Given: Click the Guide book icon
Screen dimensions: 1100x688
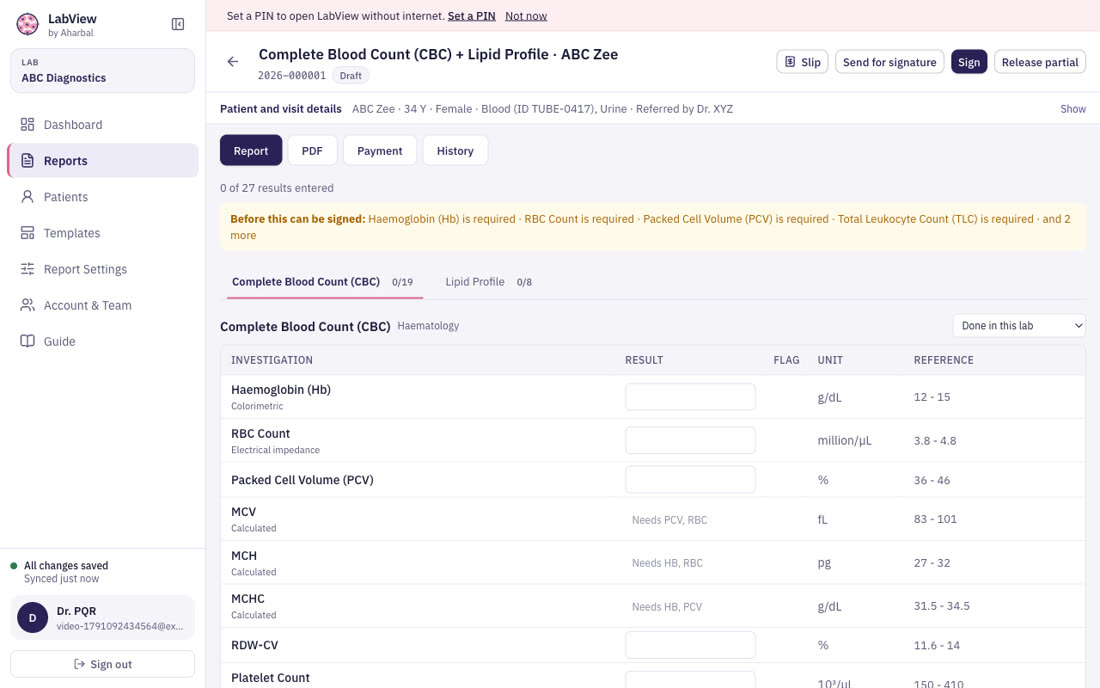Looking at the screenshot, I should 27,341.
